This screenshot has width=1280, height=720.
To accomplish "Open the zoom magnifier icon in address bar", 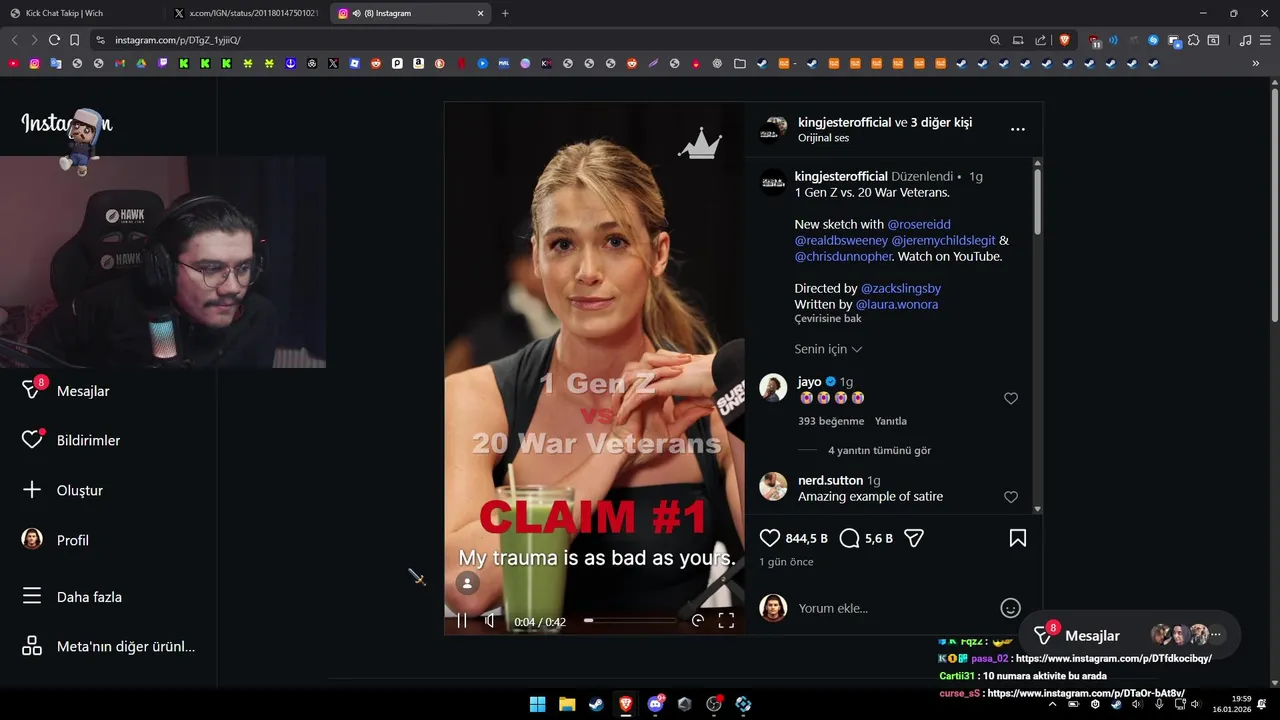I will coord(995,40).
